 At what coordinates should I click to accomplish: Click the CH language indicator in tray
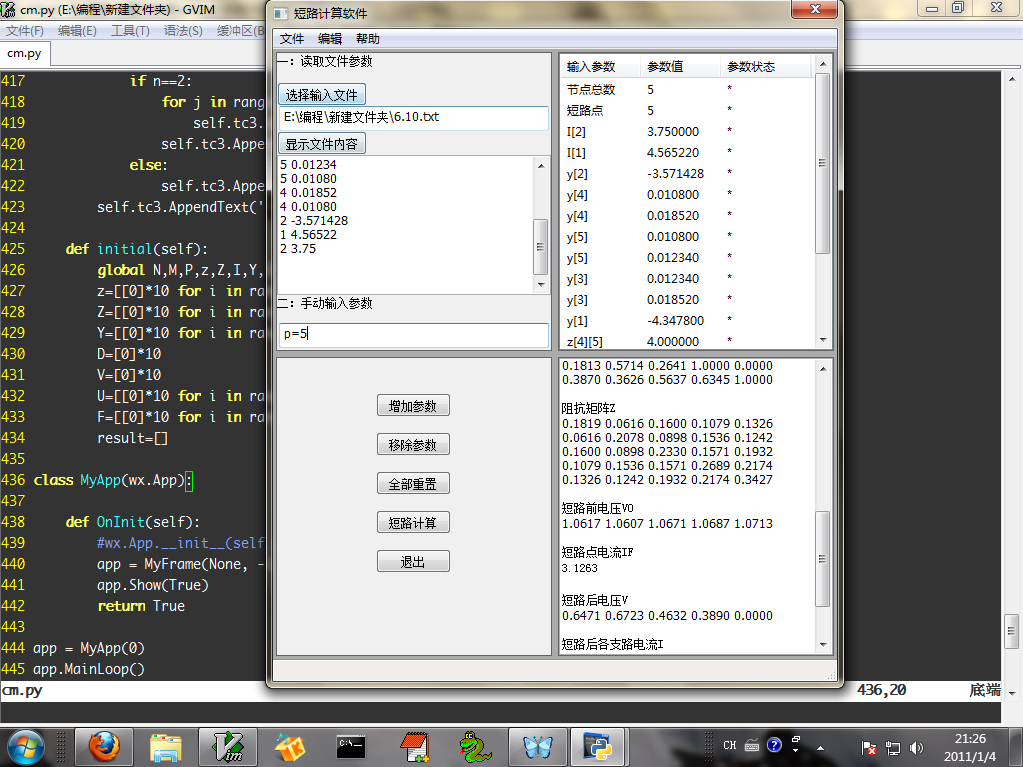click(x=729, y=745)
